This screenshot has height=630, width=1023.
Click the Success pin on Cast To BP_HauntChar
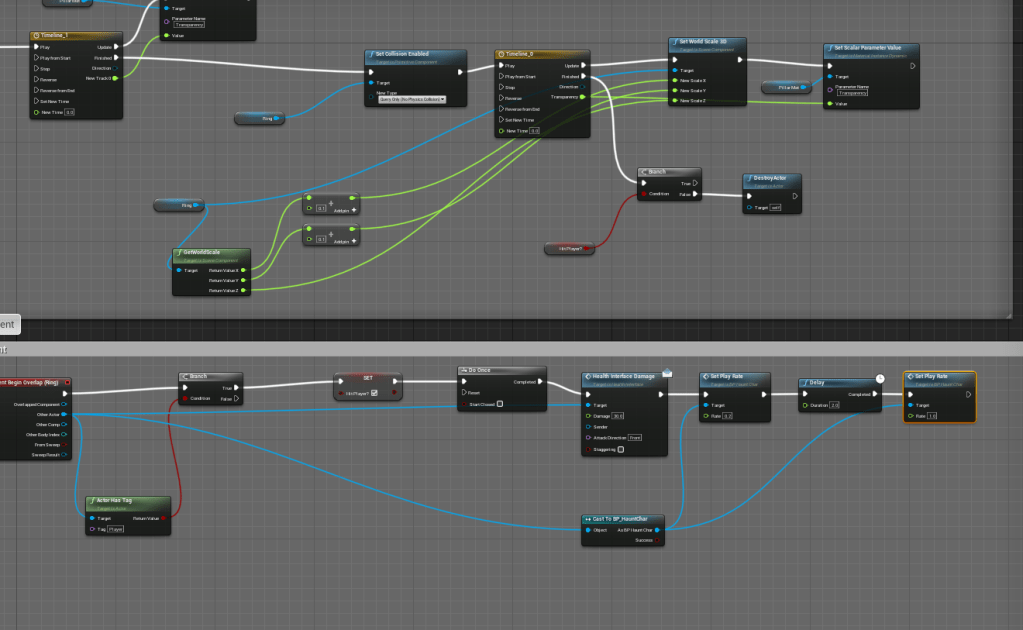pyautogui.click(x=657, y=540)
